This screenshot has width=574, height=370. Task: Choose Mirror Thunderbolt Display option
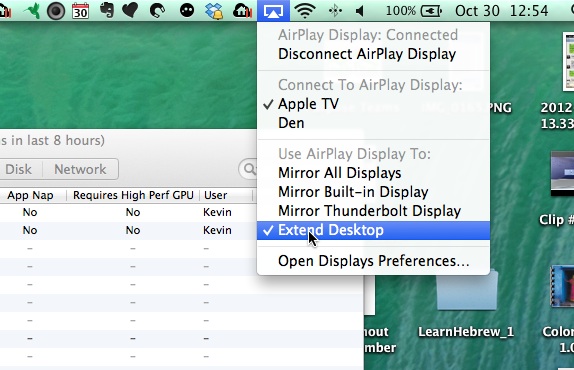click(x=373, y=211)
